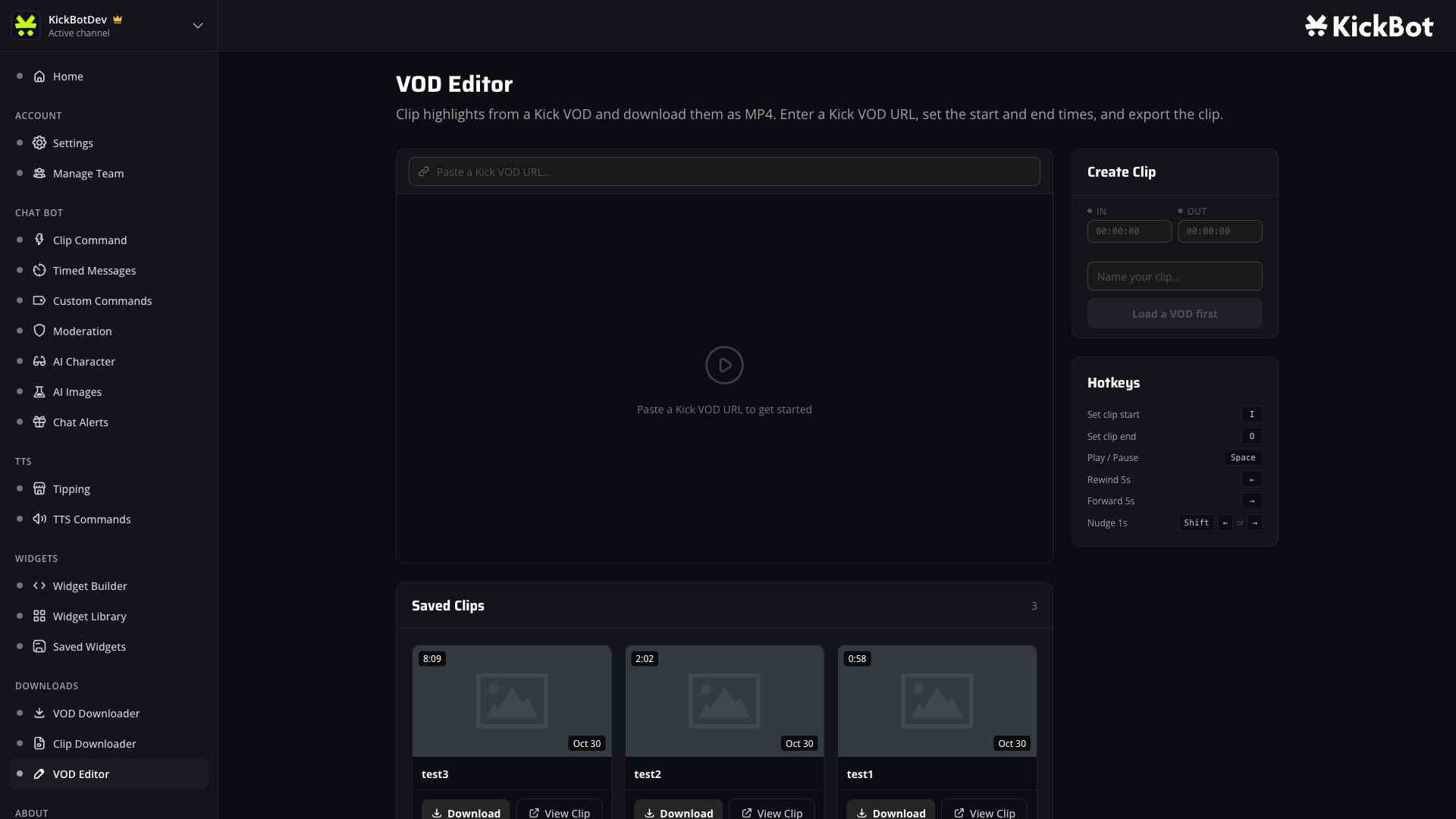View Clip for test3
Viewport: 1456px width, 819px height.
click(x=559, y=811)
